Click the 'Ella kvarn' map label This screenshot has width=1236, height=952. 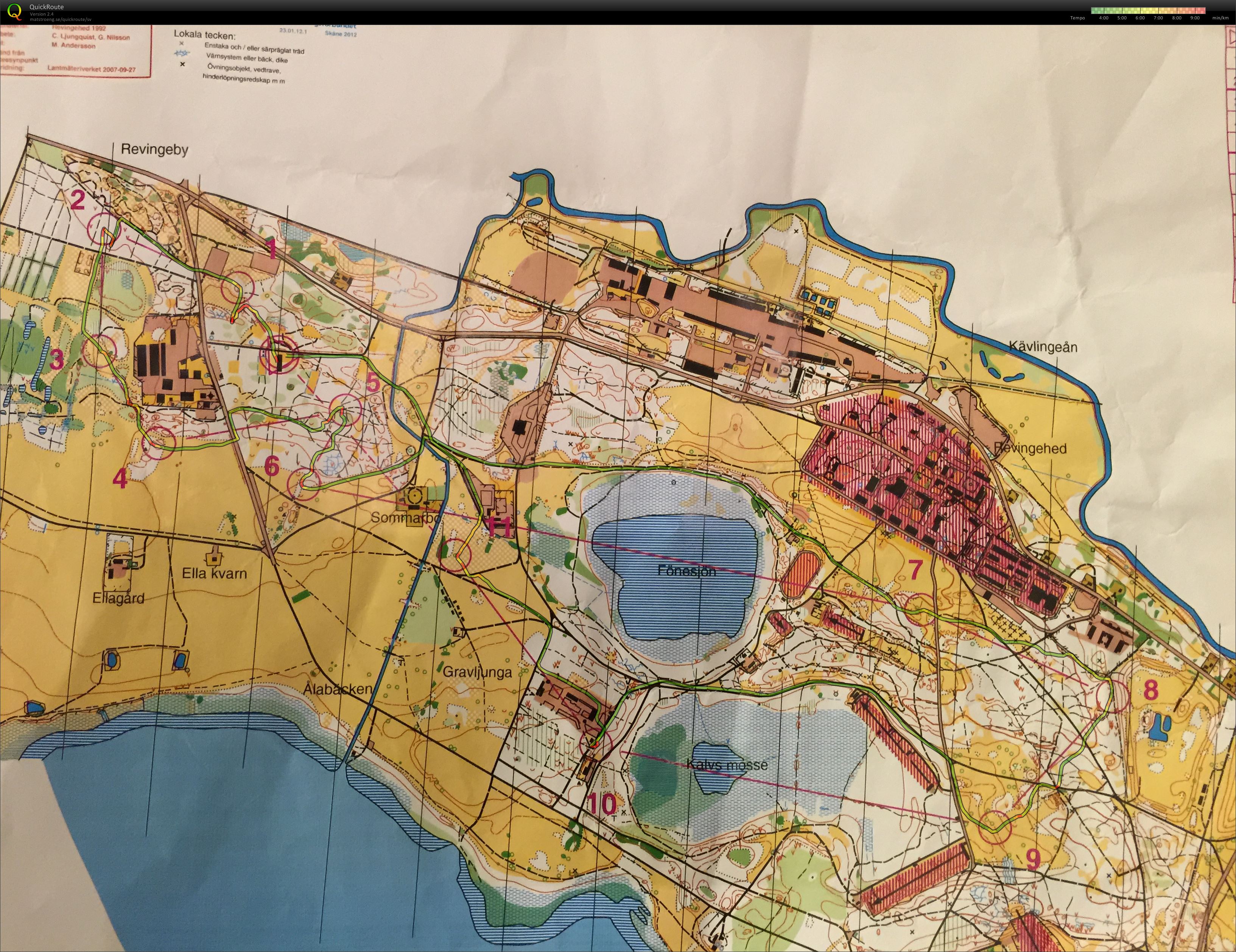(215, 573)
